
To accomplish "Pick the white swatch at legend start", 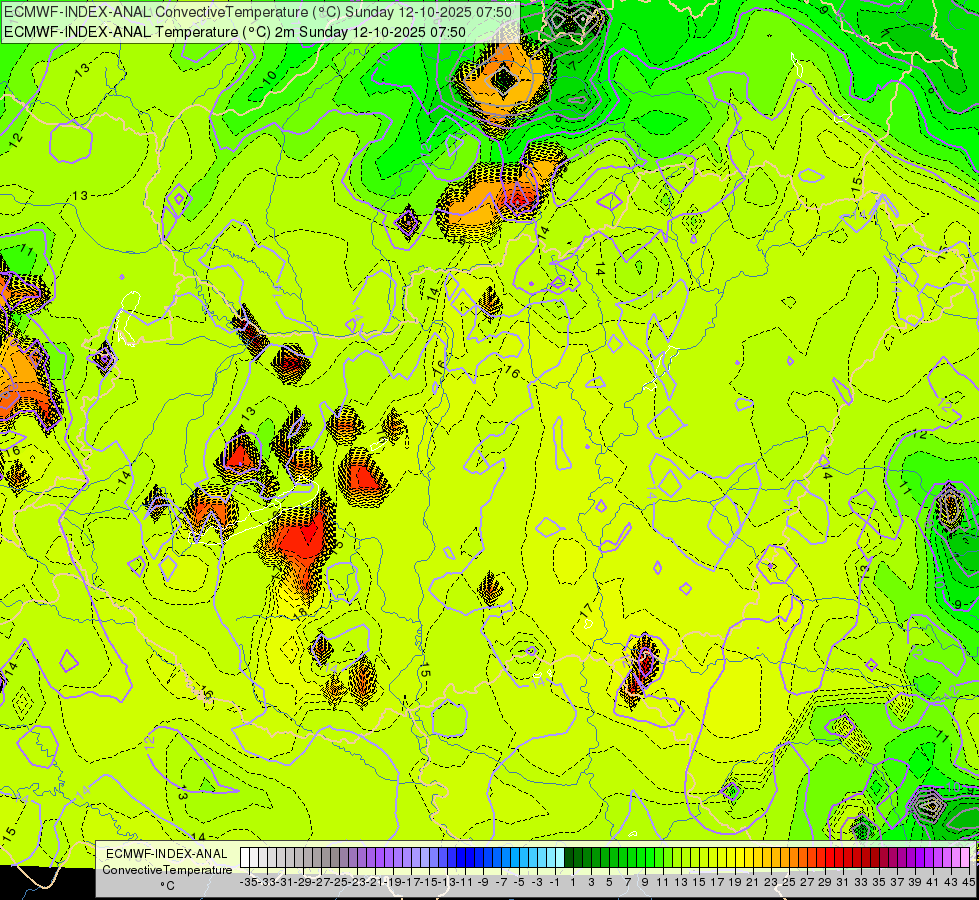I will (245, 858).
